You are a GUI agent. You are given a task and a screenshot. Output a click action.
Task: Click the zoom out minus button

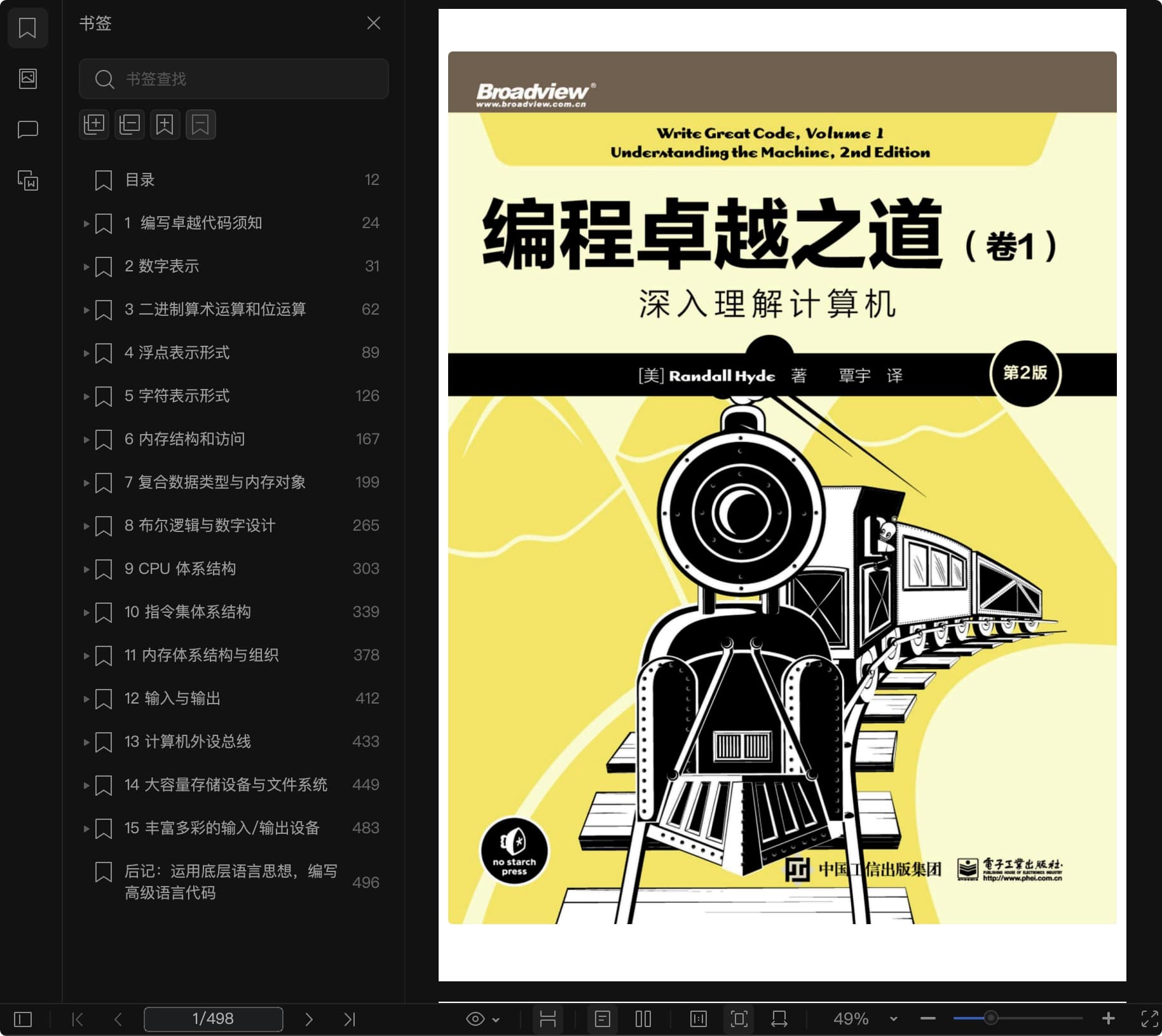[928, 1019]
